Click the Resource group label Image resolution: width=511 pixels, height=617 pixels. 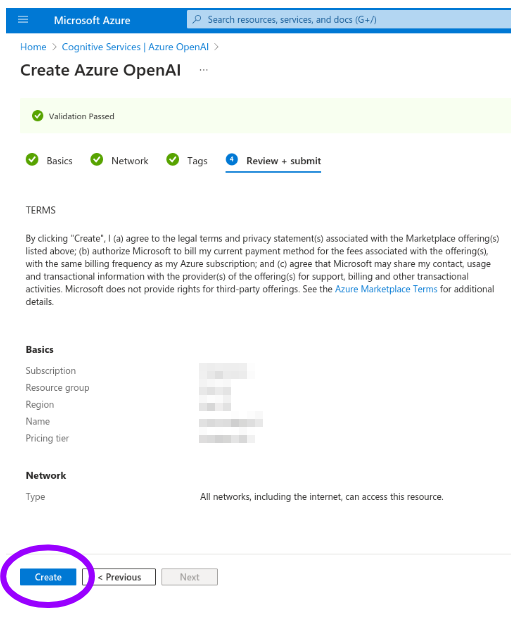pos(57,388)
